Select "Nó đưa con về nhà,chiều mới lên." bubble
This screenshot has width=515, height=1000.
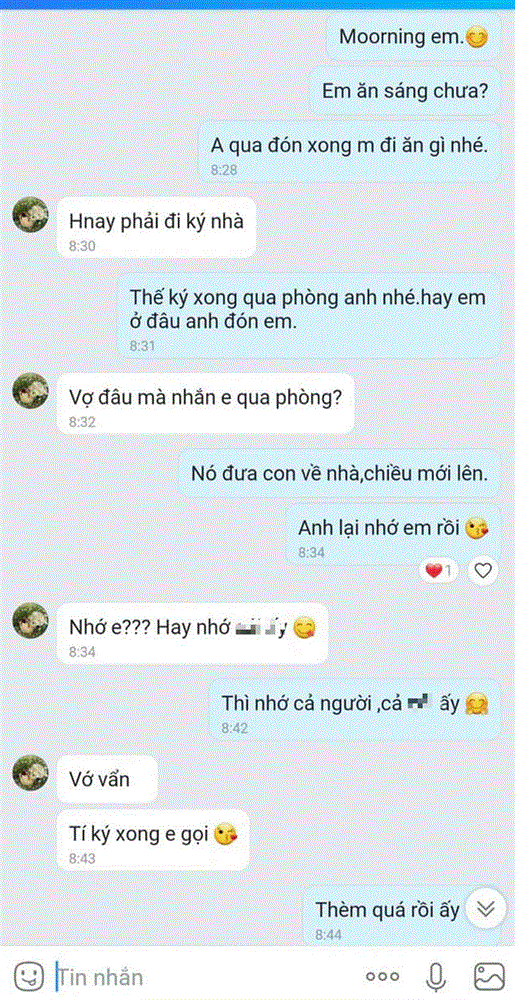[x=339, y=474]
